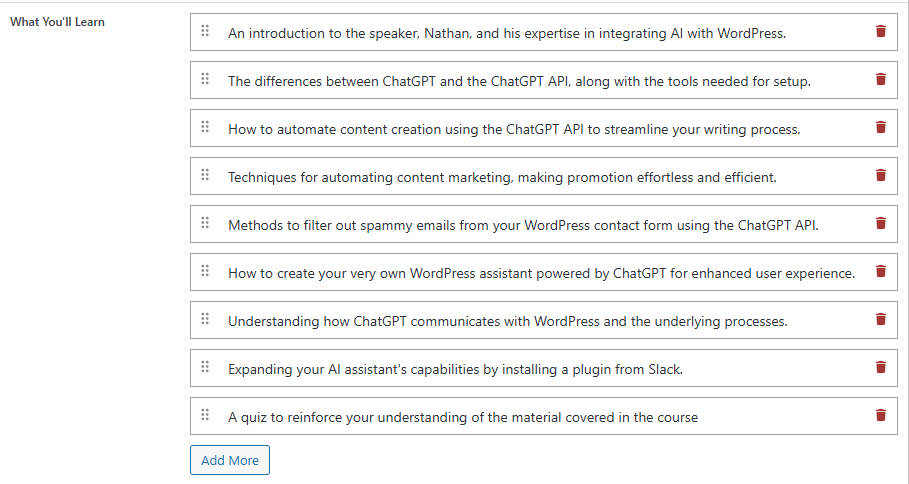Screen dimensions: 909x484
Task: Click drag handle of Nathan introduction row
Action: click(205, 31)
